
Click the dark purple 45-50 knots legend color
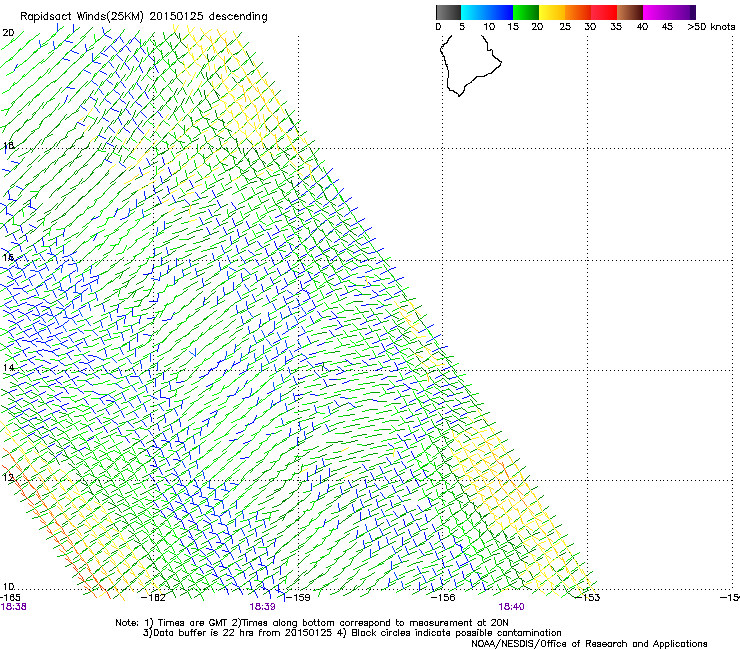(682, 12)
